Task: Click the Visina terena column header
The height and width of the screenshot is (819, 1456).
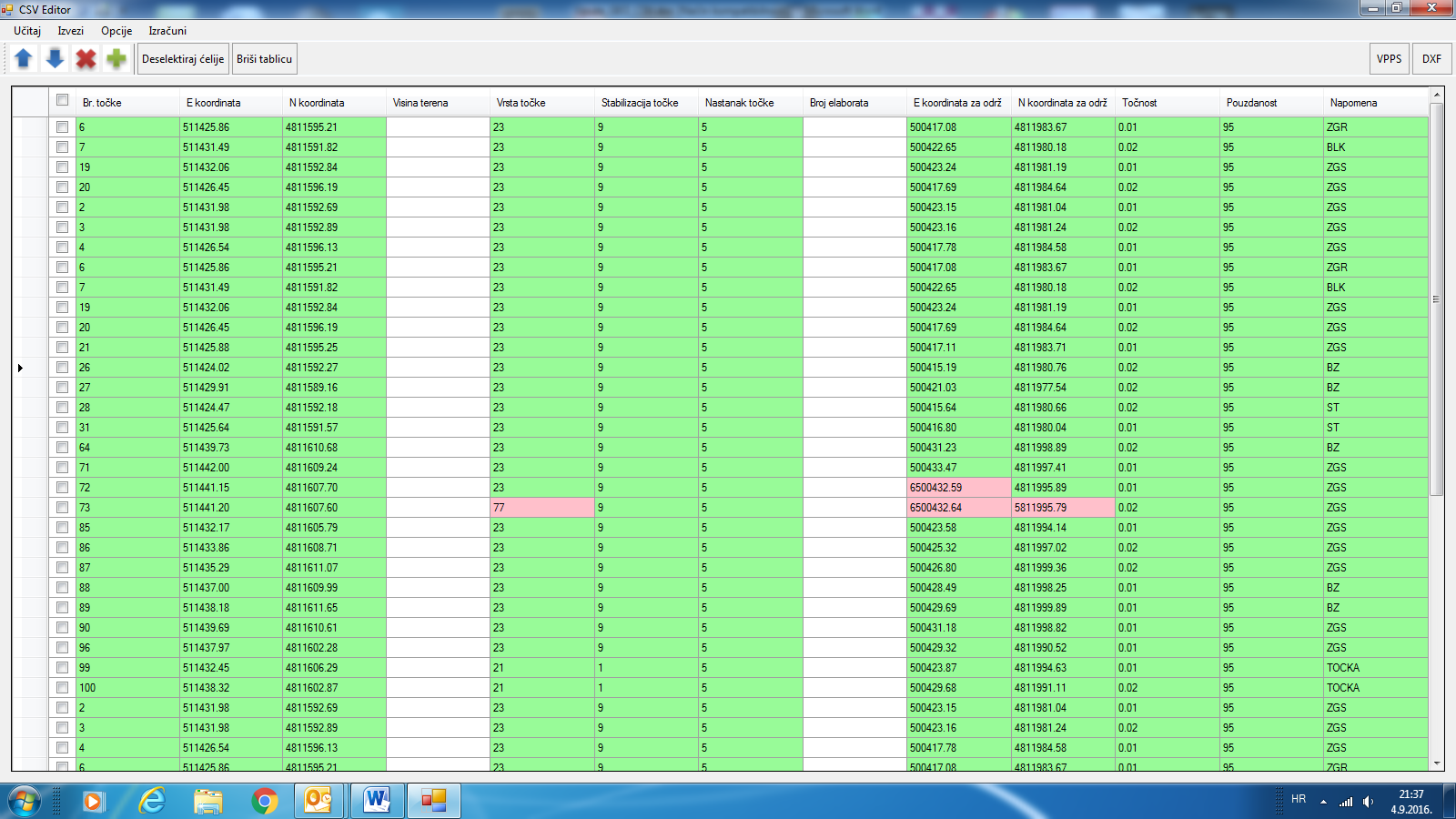Action: pyautogui.click(x=438, y=103)
